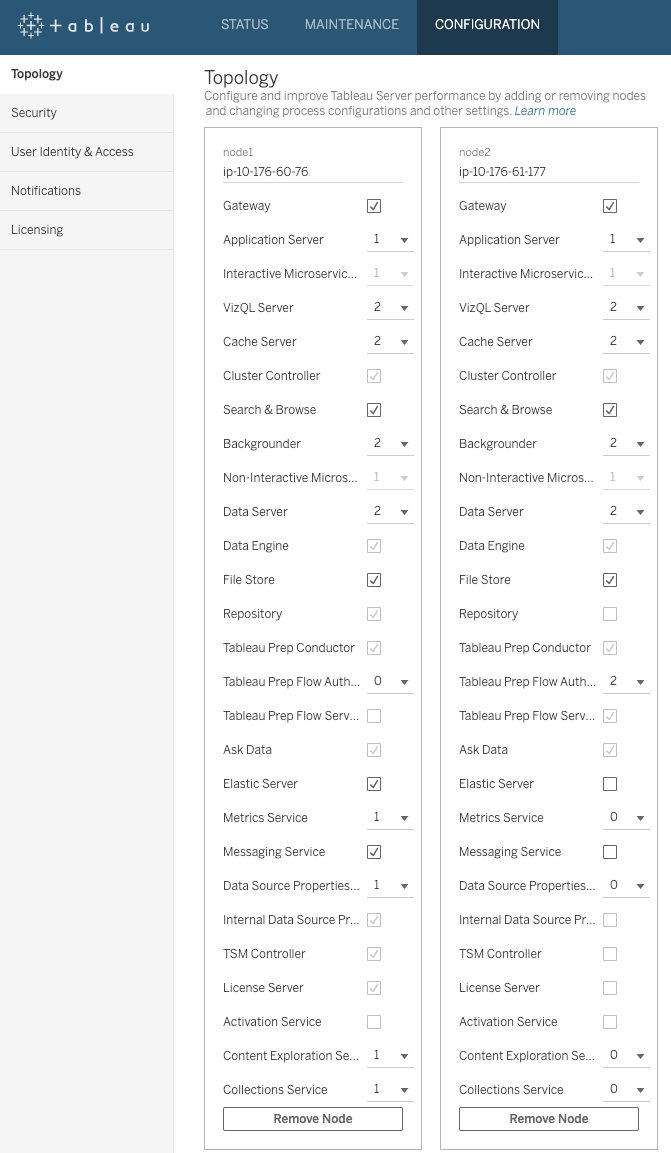This screenshot has height=1153, width=671.
Task: Open node2 Backgrounder count dropdown
Action: (626, 443)
